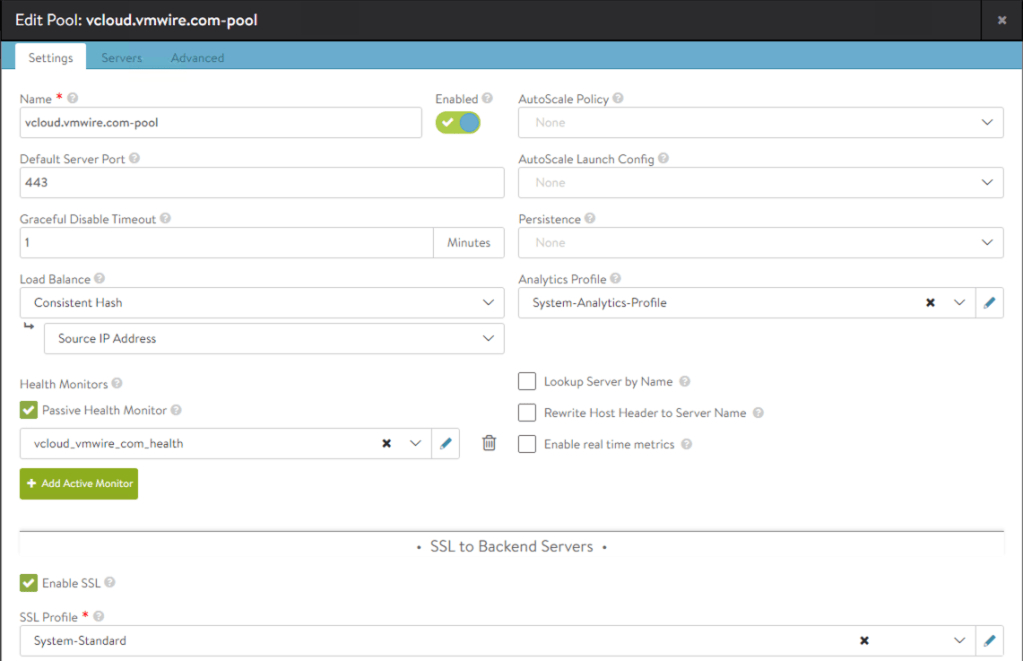The width and height of the screenshot is (1023, 661).
Task: Expand the AutoScale Policy dropdown
Action: (x=760, y=123)
